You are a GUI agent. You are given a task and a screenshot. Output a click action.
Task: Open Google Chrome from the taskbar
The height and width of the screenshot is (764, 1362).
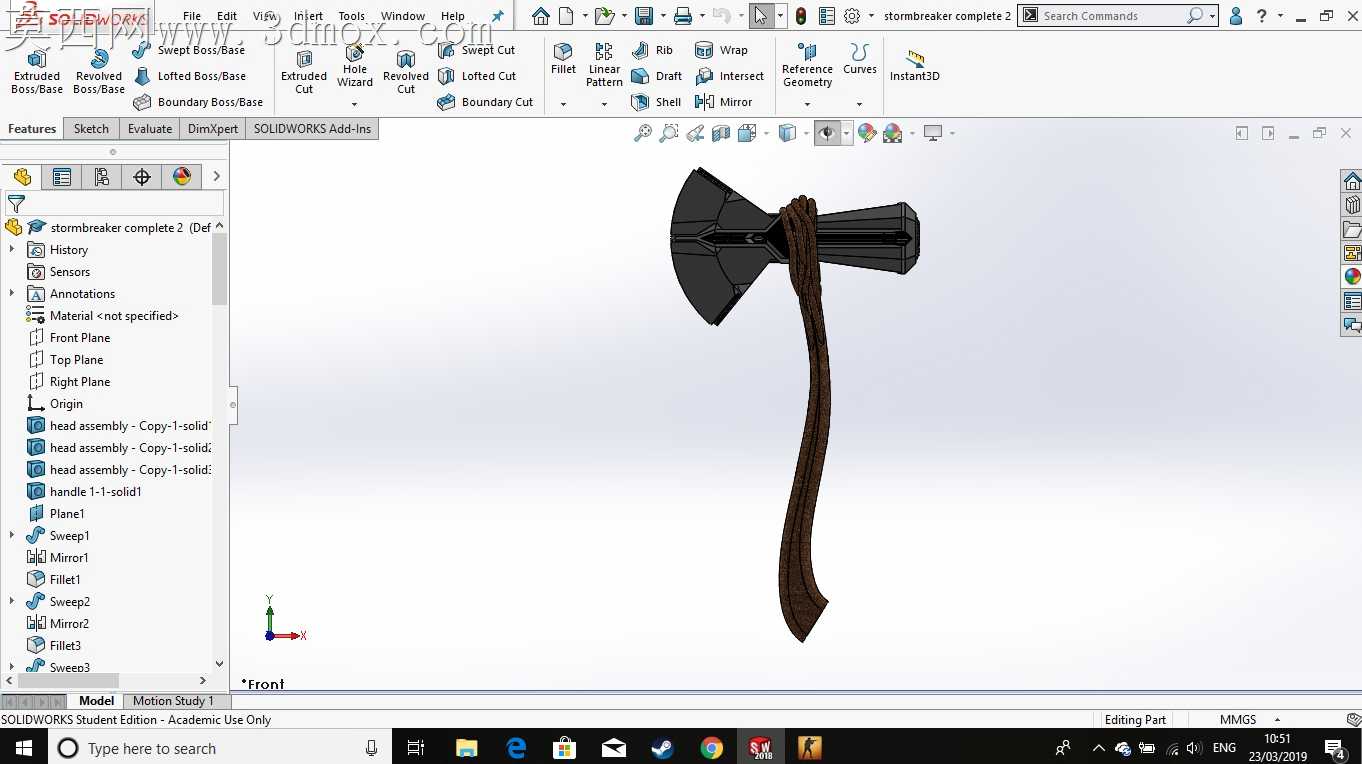point(711,748)
